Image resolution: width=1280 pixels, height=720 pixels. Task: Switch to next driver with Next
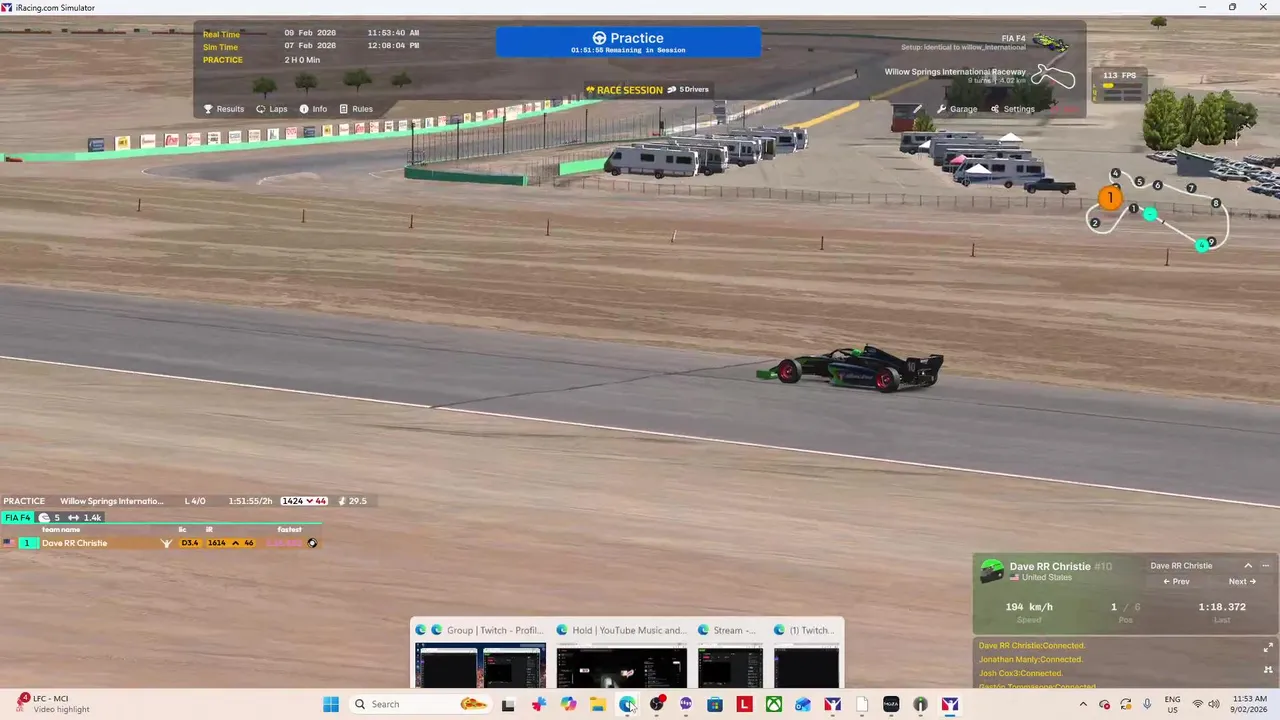[1242, 582]
